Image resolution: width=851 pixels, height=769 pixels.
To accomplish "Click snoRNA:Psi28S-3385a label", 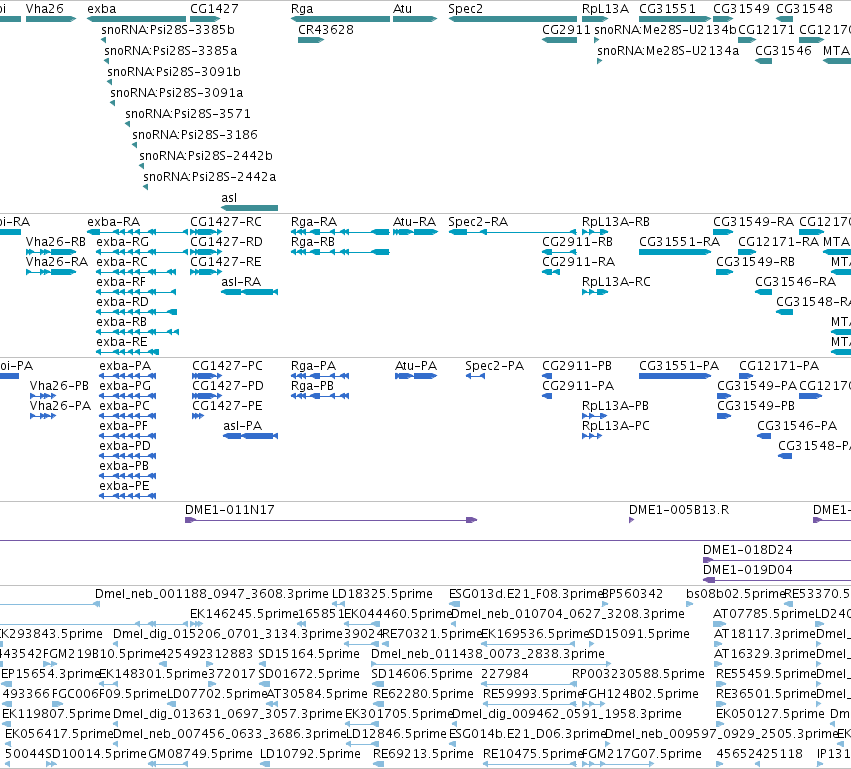I will click(170, 51).
